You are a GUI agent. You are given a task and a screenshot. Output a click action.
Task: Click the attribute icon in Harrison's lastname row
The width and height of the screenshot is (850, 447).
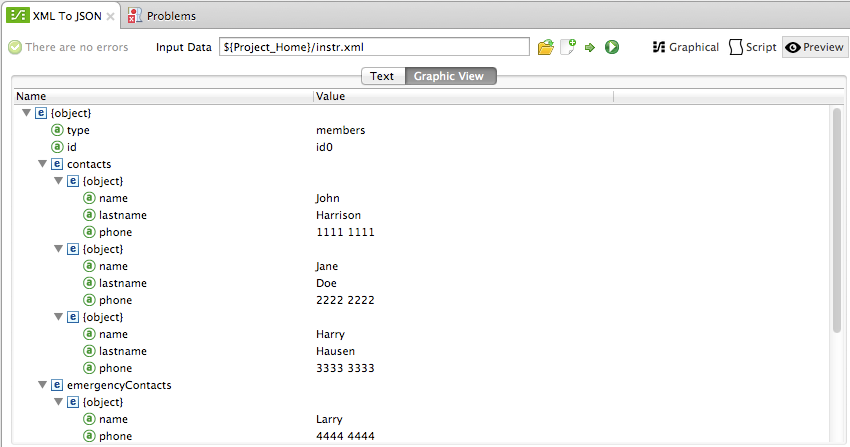tap(89, 215)
